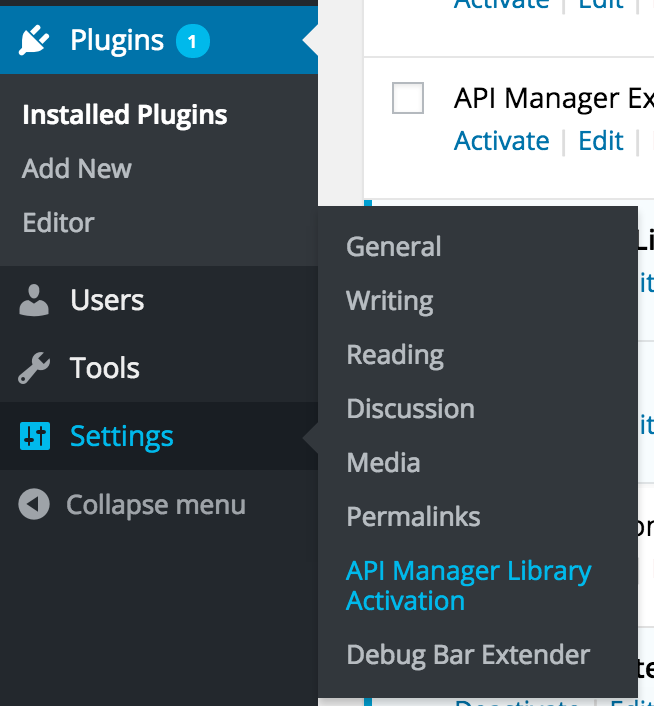The width and height of the screenshot is (654, 706).
Task: Open the Users menu
Action: click(159, 300)
